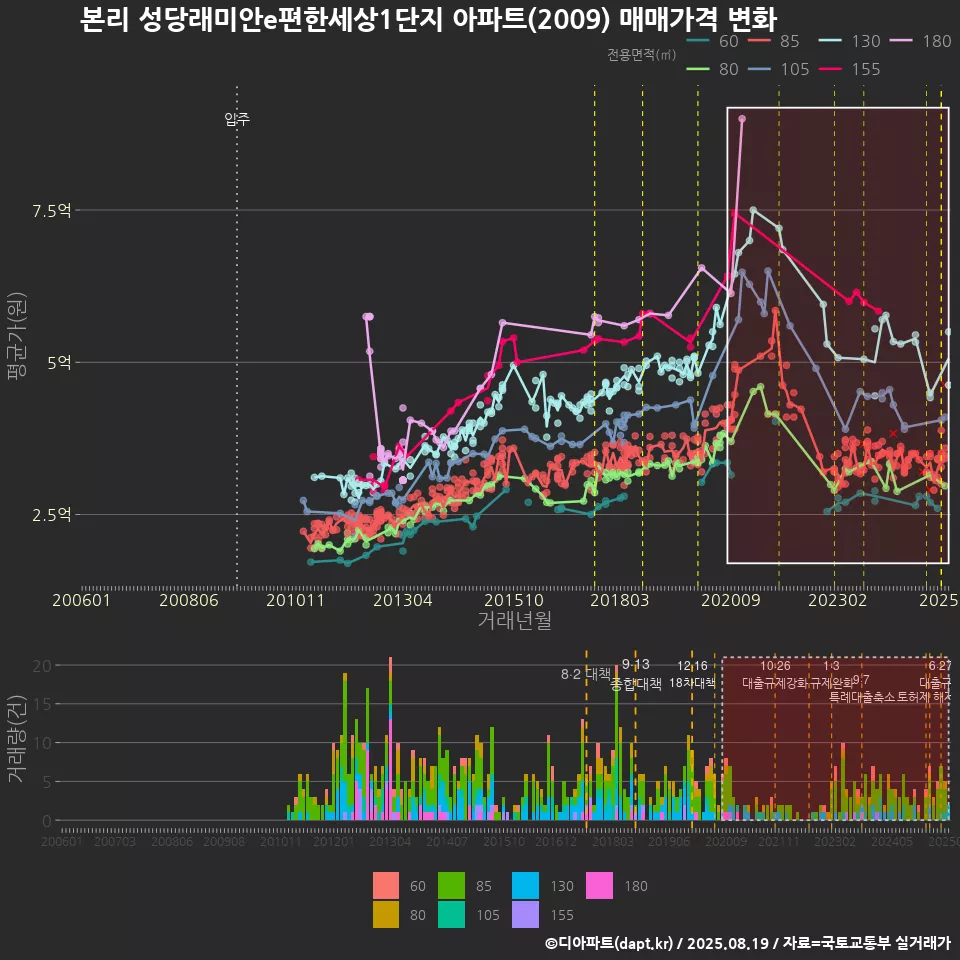
Task: Click the 8·2 대책 policy annotation
Action: [586, 675]
